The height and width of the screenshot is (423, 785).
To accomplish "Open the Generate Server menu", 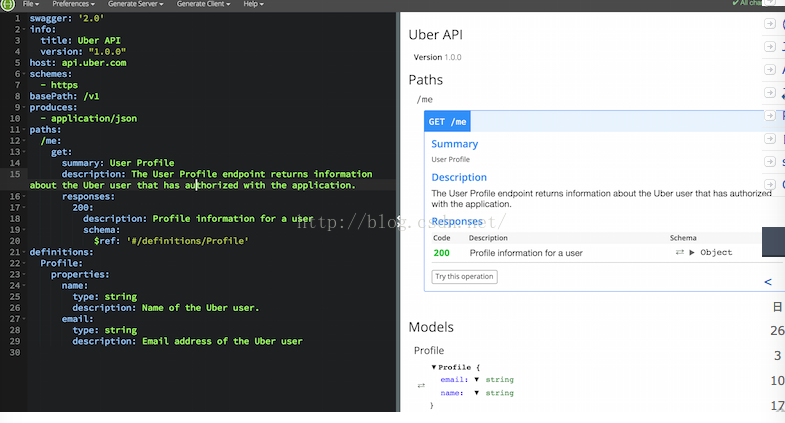I will tap(135, 4).
